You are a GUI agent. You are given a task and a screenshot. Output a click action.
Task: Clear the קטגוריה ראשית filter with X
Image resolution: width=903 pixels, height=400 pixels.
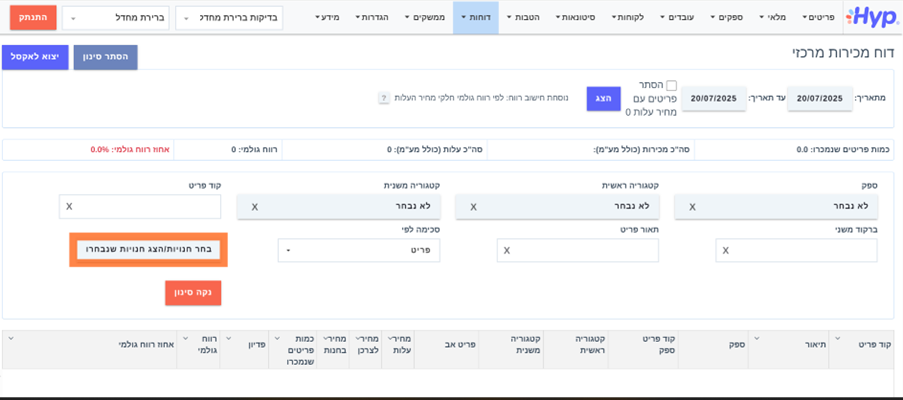(x=473, y=207)
